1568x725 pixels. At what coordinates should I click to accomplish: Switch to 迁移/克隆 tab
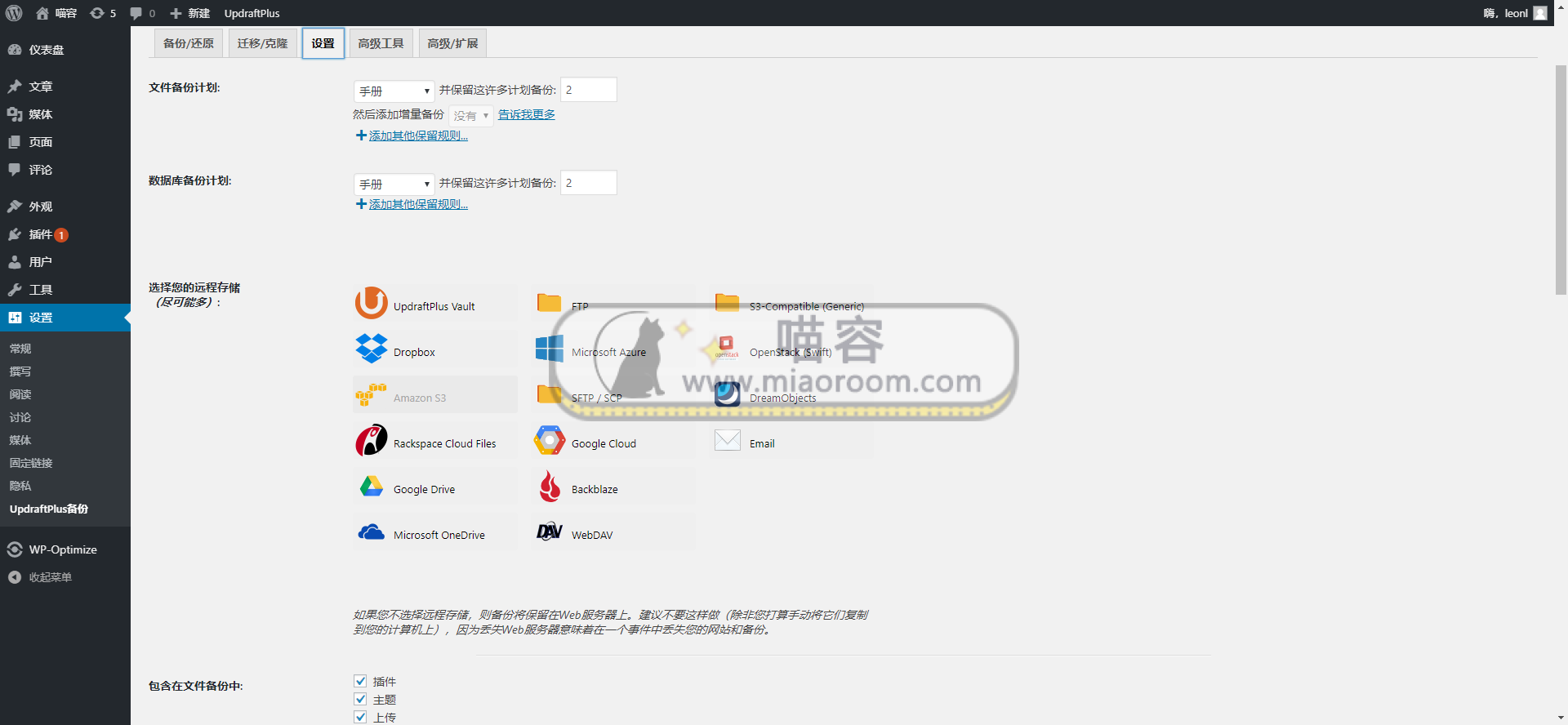pos(262,43)
